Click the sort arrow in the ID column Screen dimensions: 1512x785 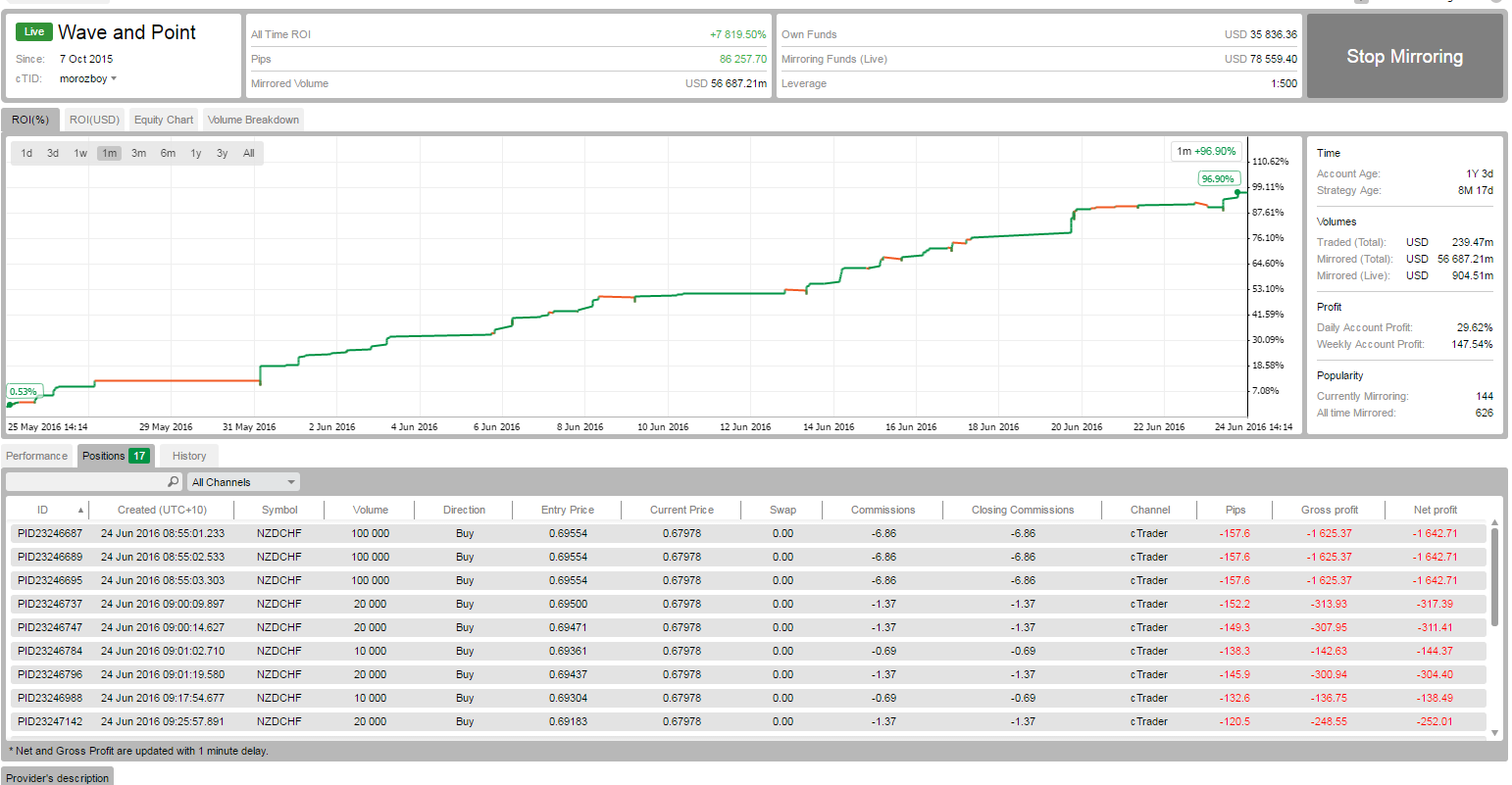[x=80, y=511]
